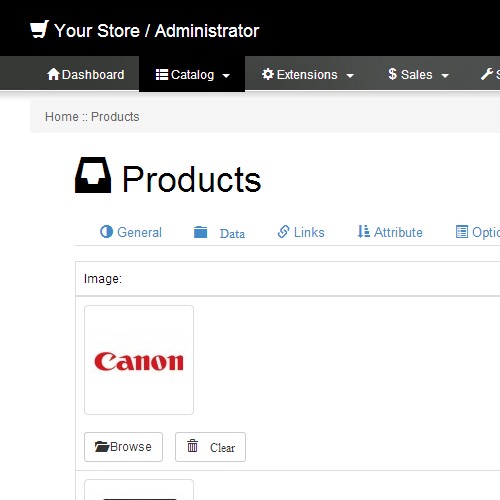Click the Clear image button
The width and height of the screenshot is (500, 500).
click(x=210, y=447)
